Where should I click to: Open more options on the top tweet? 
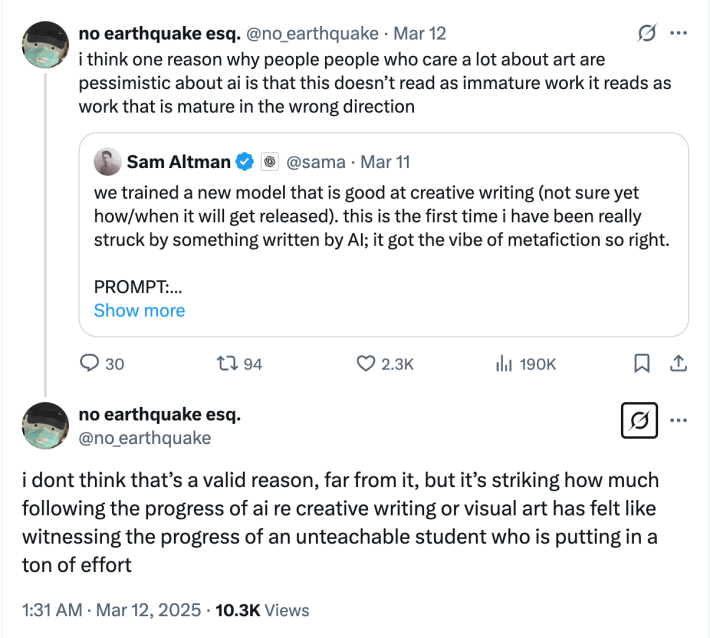[678, 33]
